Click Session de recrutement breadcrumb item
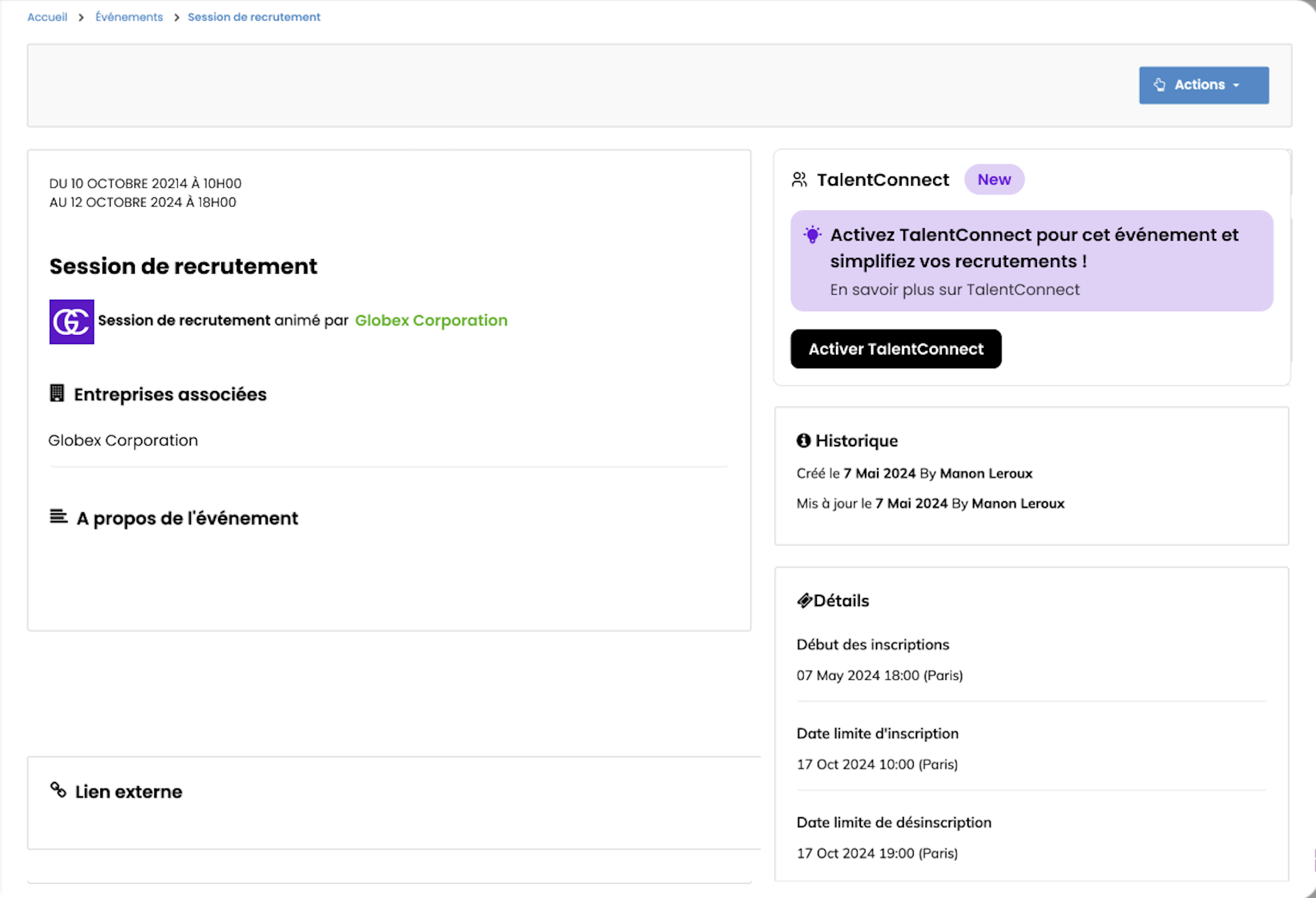 tap(254, 17)
